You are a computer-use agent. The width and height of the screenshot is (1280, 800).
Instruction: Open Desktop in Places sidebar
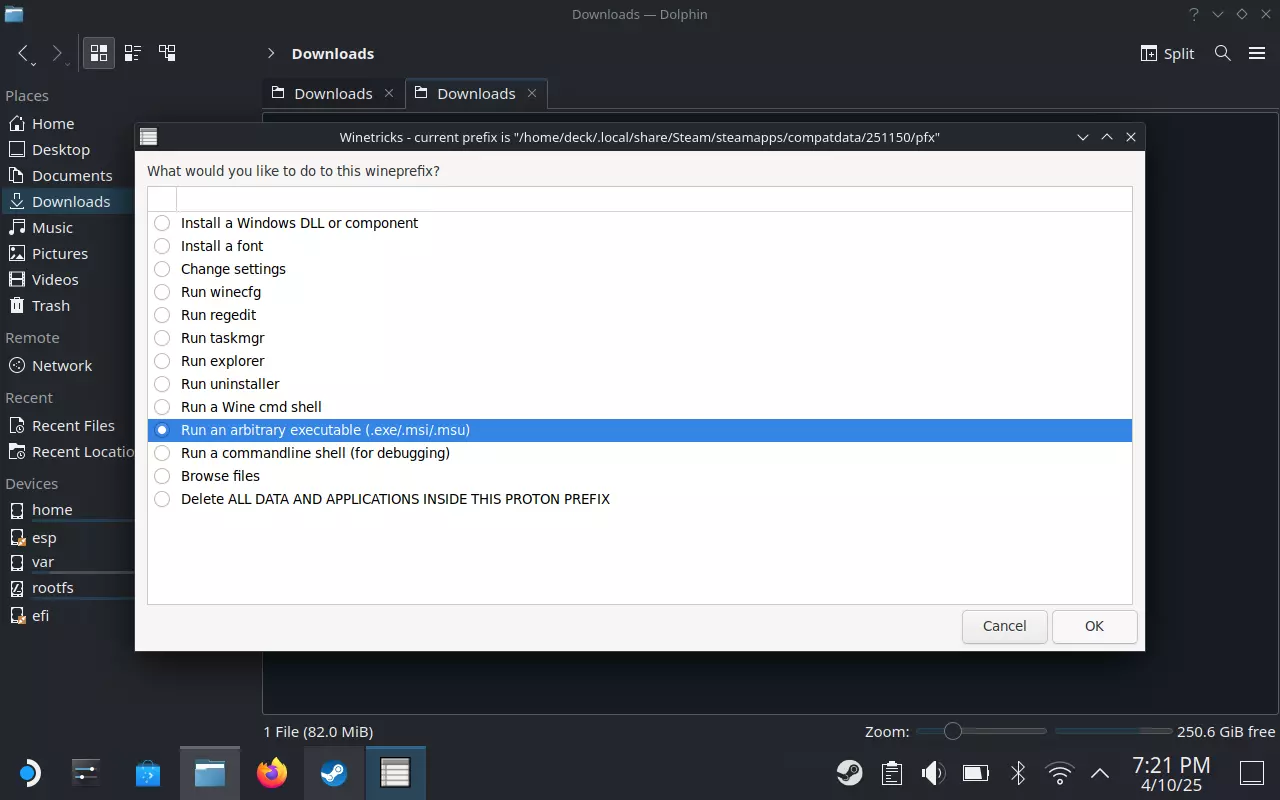67,150
